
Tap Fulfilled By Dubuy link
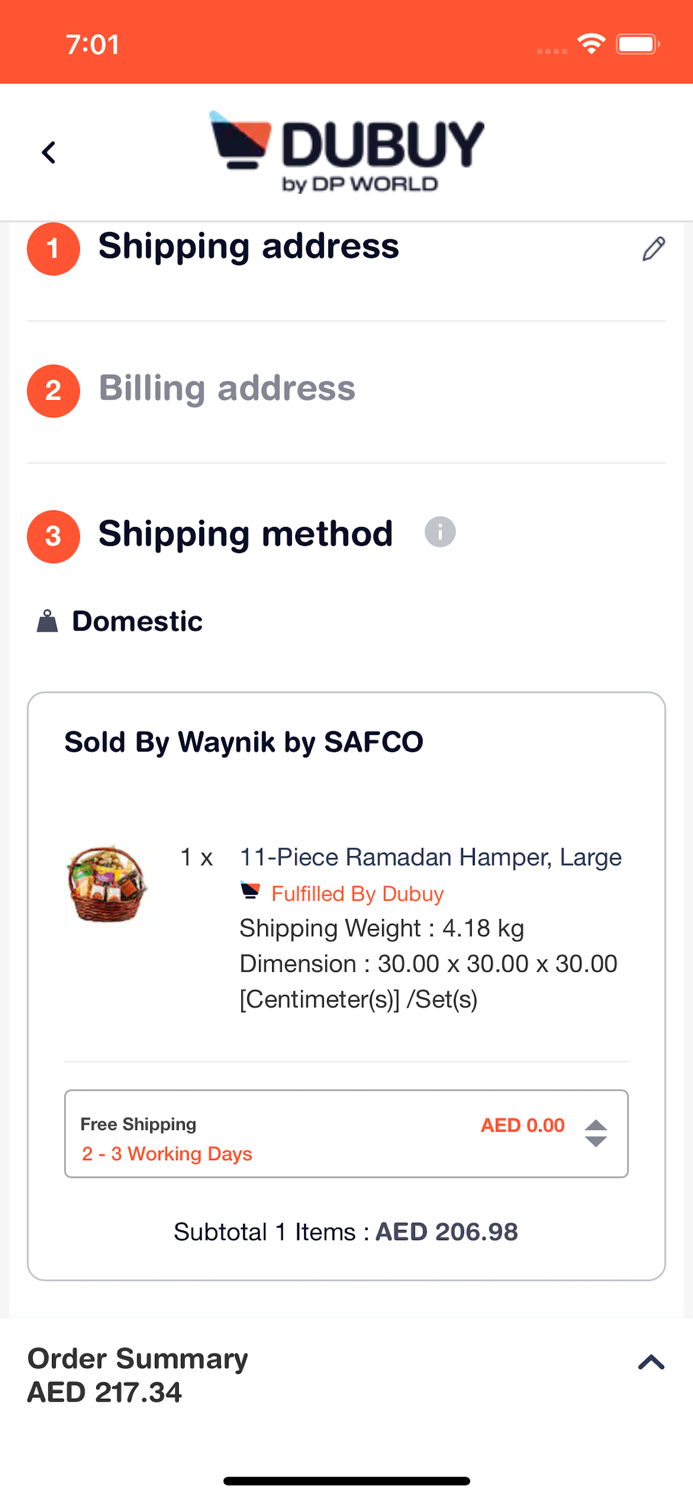pos(357,893)
